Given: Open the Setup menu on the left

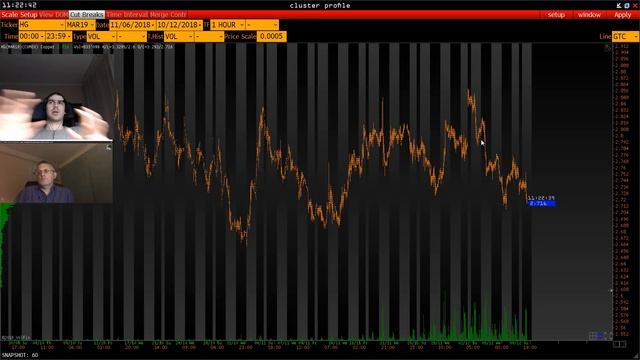Looking at the screenshot, I should (29, 15).
